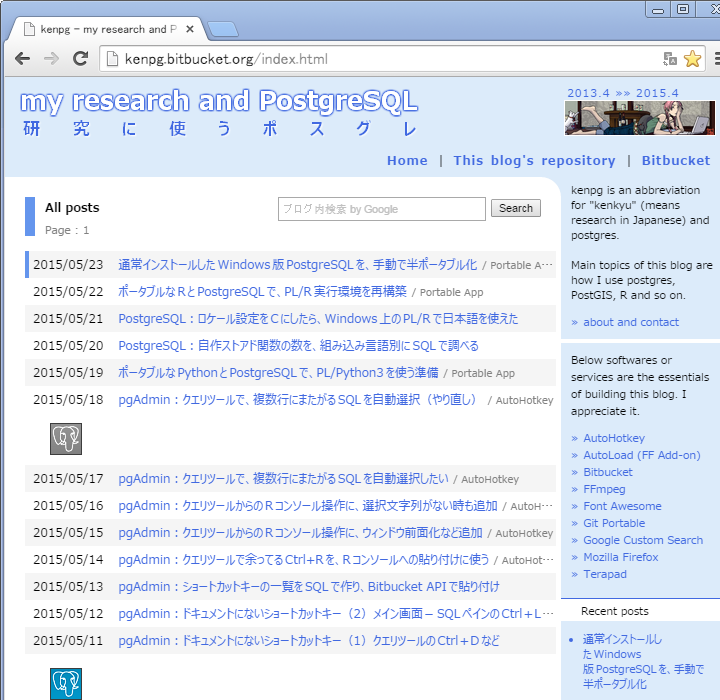
Task: Go back with the browser back arrow
Action: pyautogui.click(x=22, y=59)
